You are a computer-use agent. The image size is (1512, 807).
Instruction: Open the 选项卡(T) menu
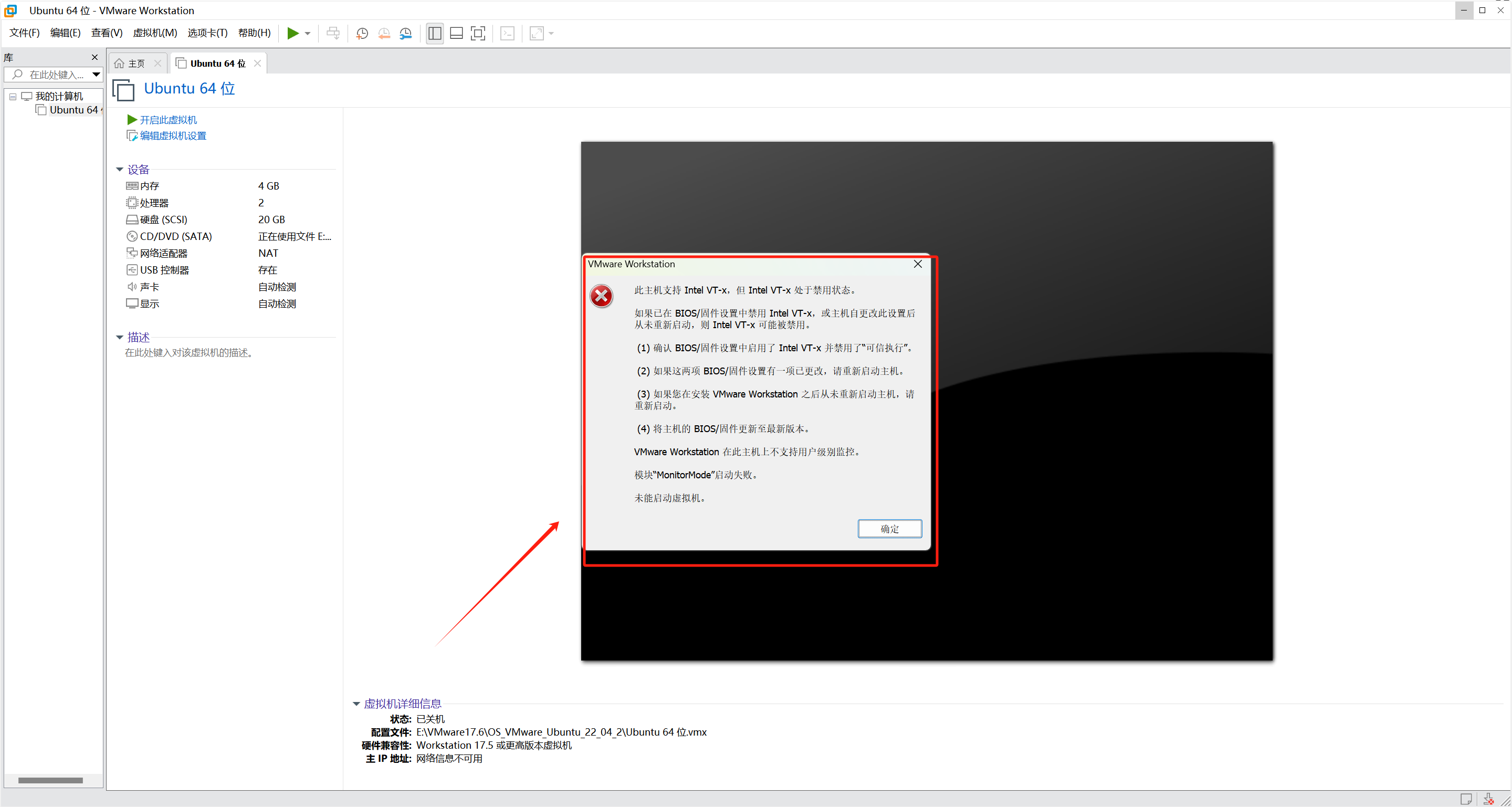207,33
